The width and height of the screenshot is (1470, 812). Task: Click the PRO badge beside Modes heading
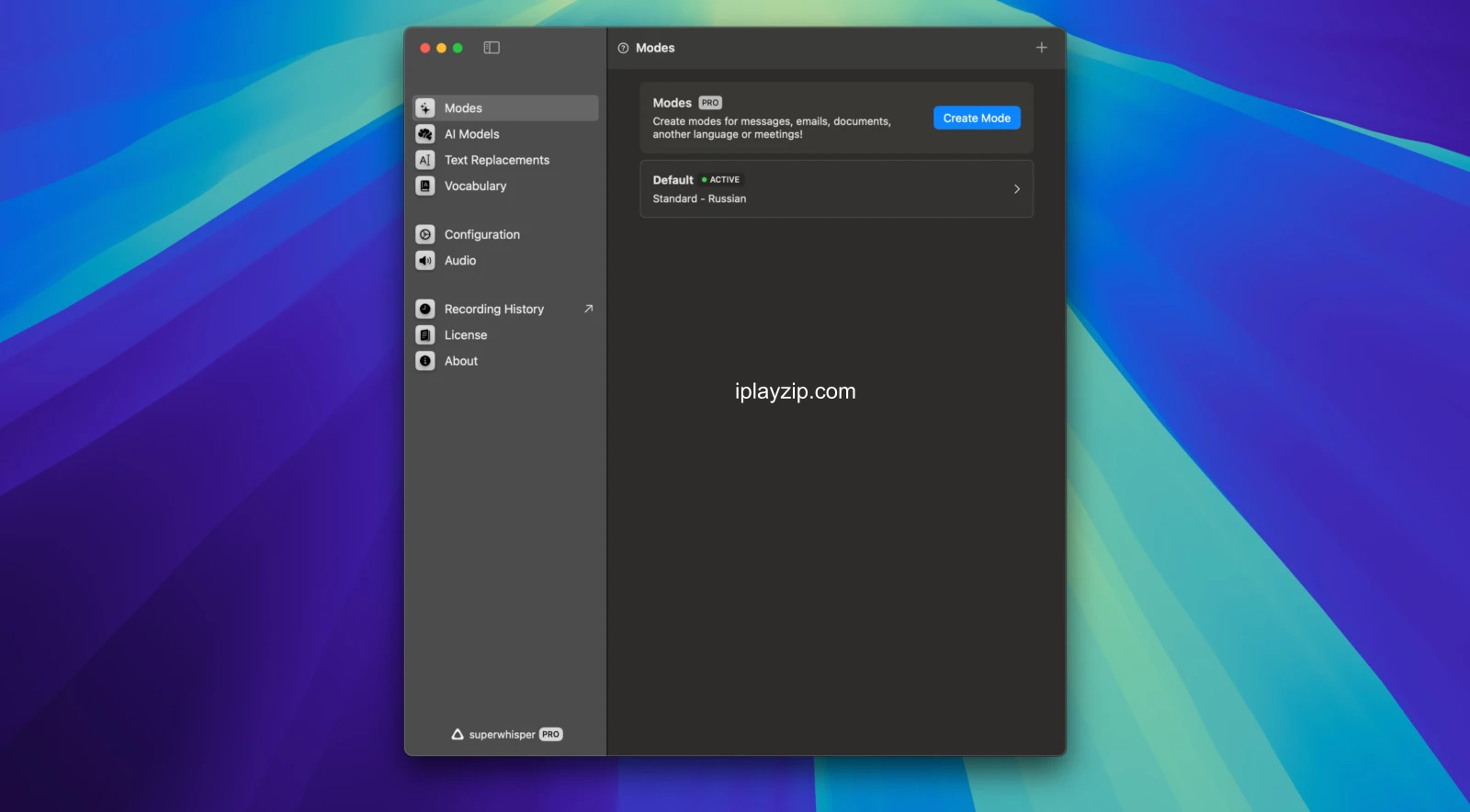[710, 103]
